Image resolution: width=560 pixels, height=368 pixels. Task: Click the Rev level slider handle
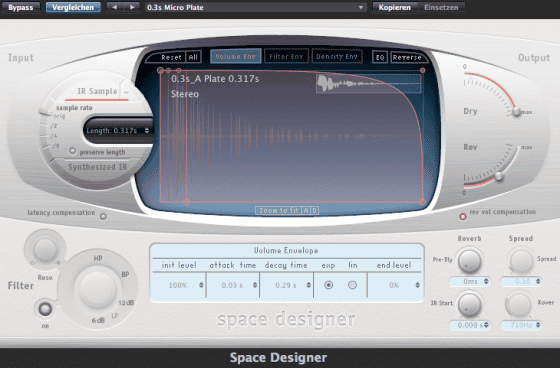[x=499, y=176]
